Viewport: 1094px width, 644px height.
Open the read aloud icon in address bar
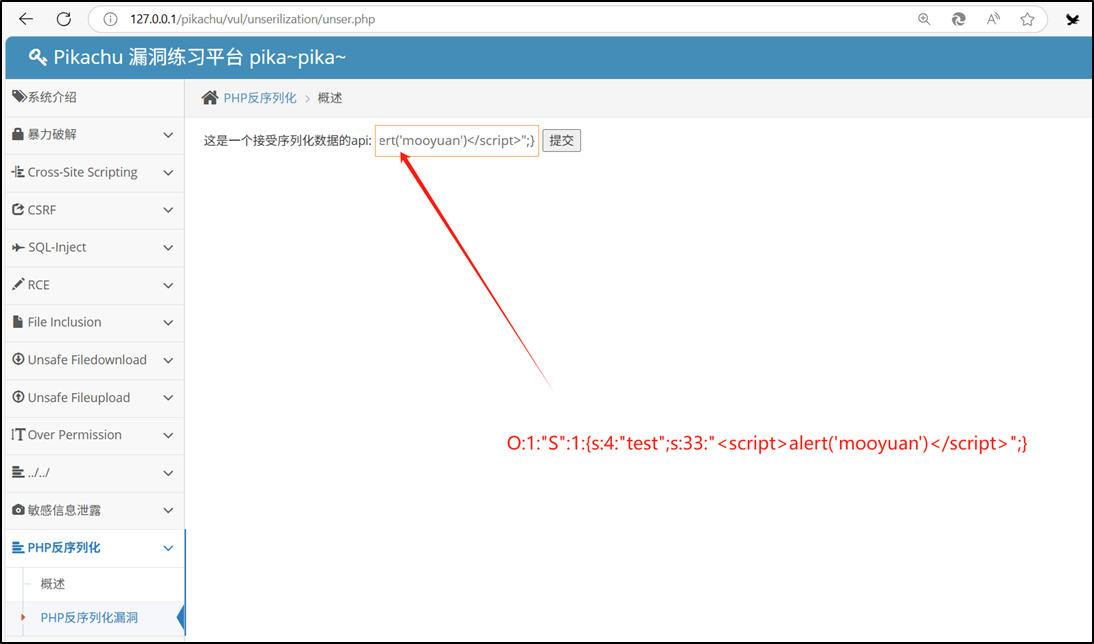[x=993, y=20]
